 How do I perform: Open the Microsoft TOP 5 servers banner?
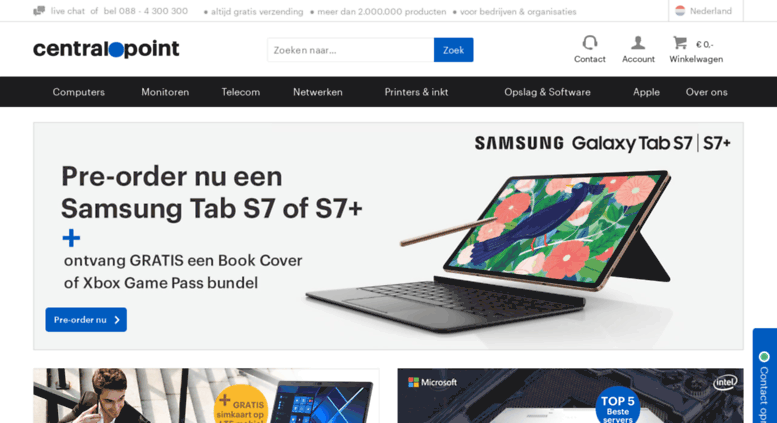click(570, 395)
